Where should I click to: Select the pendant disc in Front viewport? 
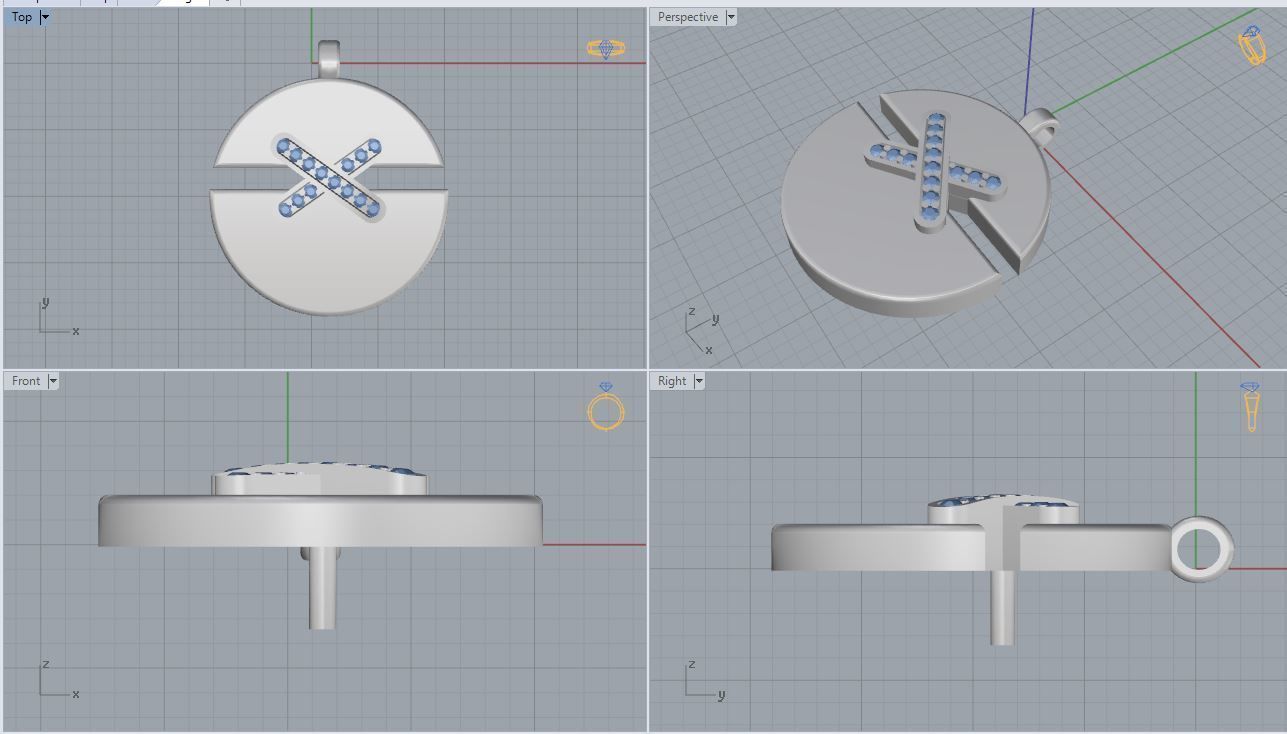pyautogui.click(x=320, y=520)
